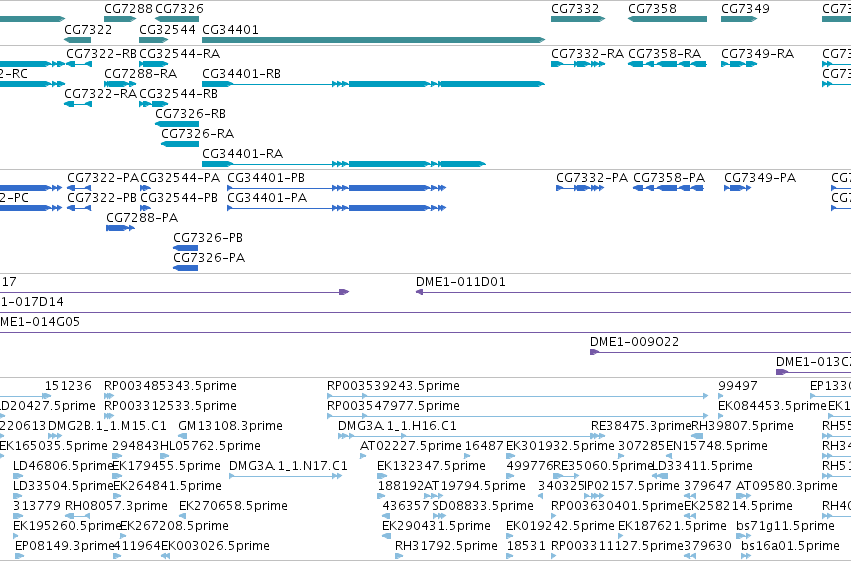Click transcript CG7326-RB

pos(177,124)
